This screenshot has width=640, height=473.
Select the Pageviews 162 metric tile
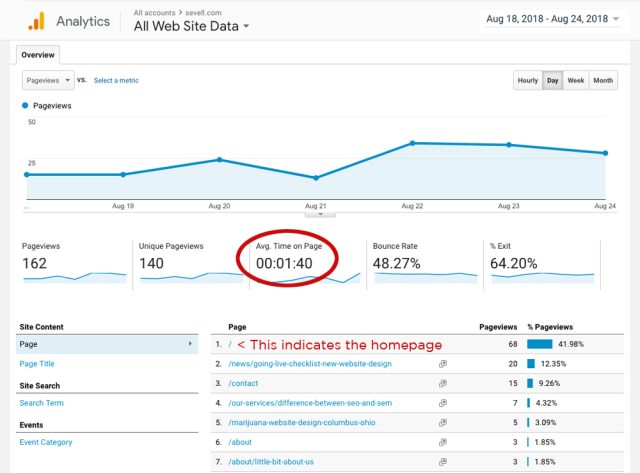74,263
